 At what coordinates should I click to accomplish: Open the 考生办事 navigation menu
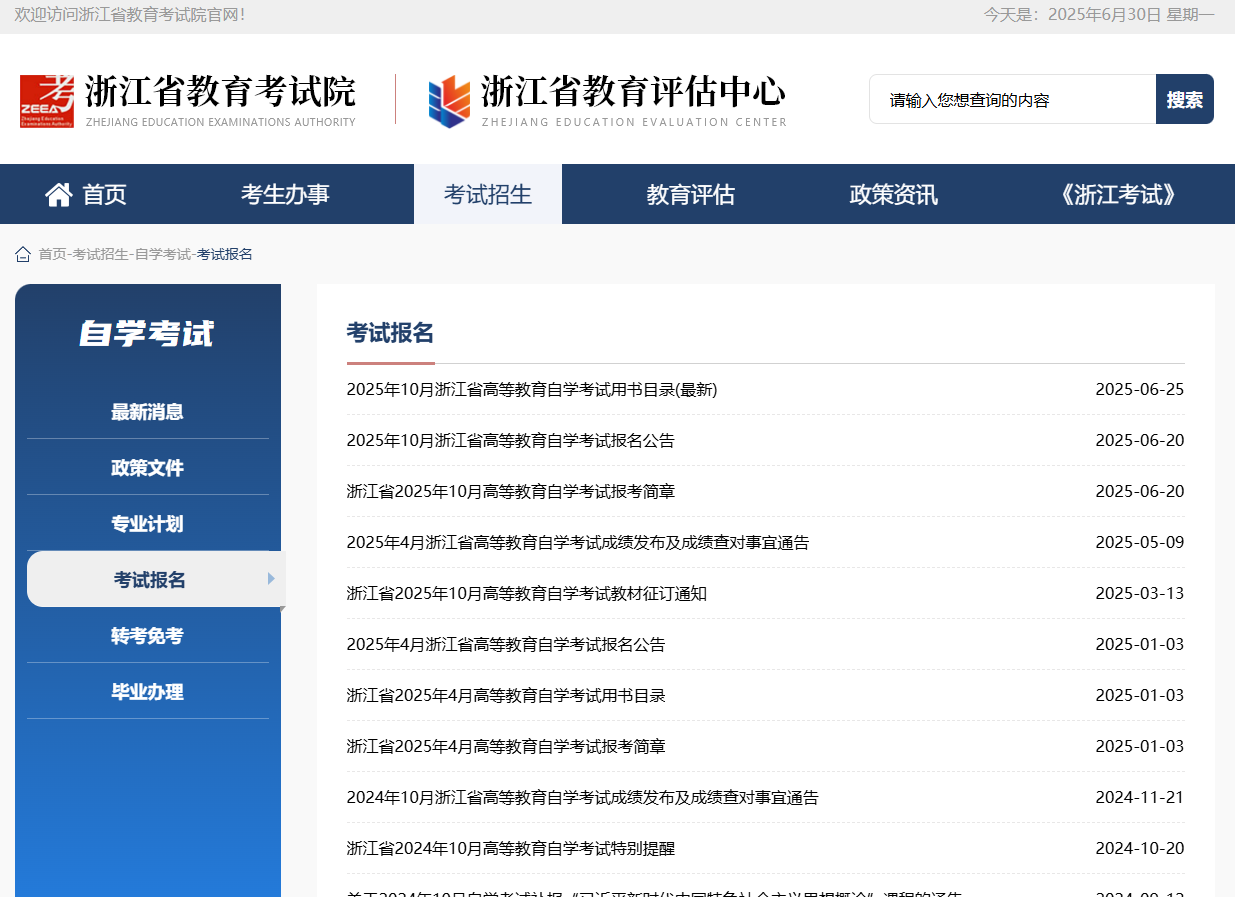[x=285, y=194]
